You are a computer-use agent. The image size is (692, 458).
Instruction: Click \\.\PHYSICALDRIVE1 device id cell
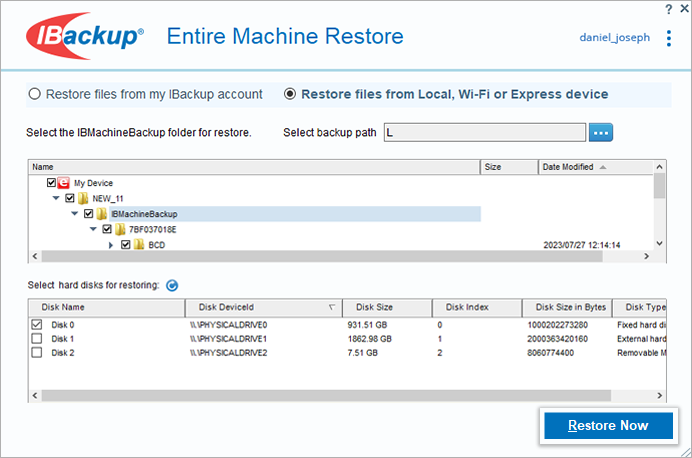click(x=228, y=339)
